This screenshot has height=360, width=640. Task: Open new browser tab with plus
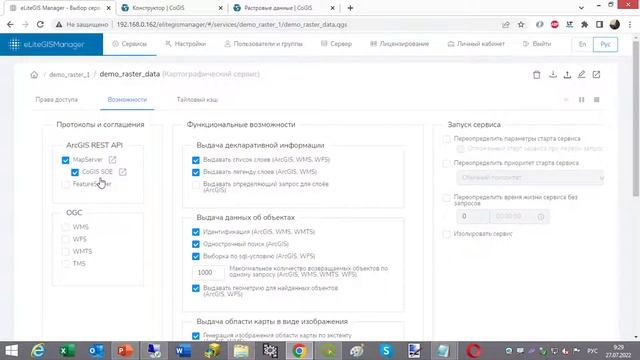350,8
